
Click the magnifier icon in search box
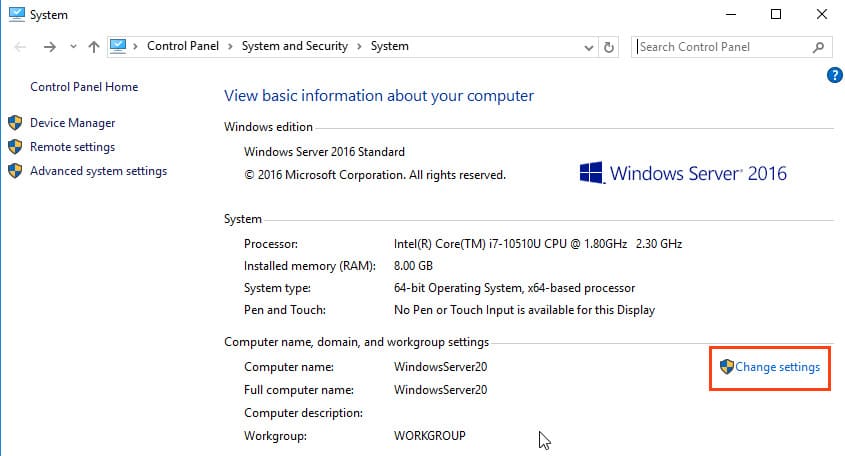[x=818, y=47]
